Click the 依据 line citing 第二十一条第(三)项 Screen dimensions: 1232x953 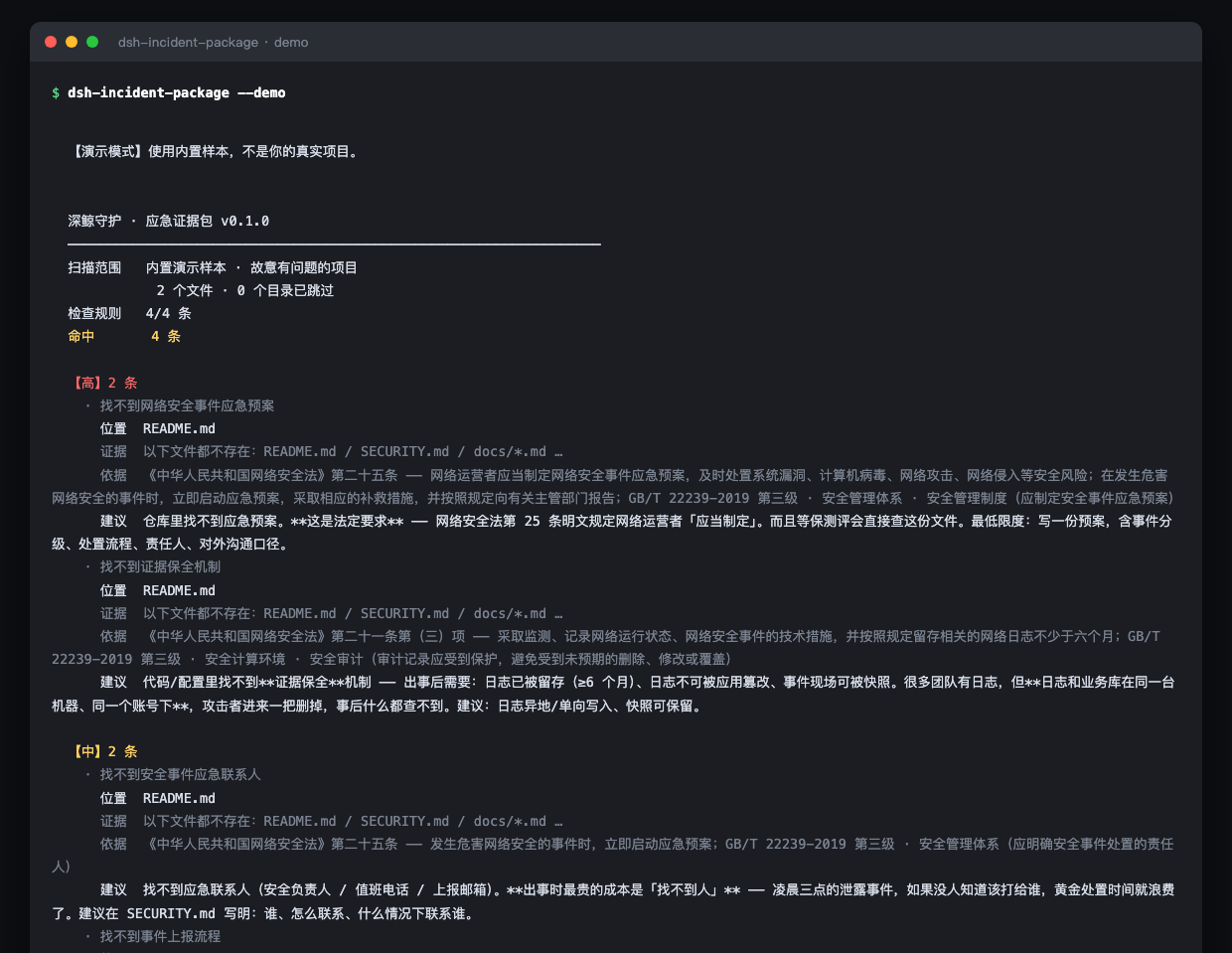tap(606, 647)
